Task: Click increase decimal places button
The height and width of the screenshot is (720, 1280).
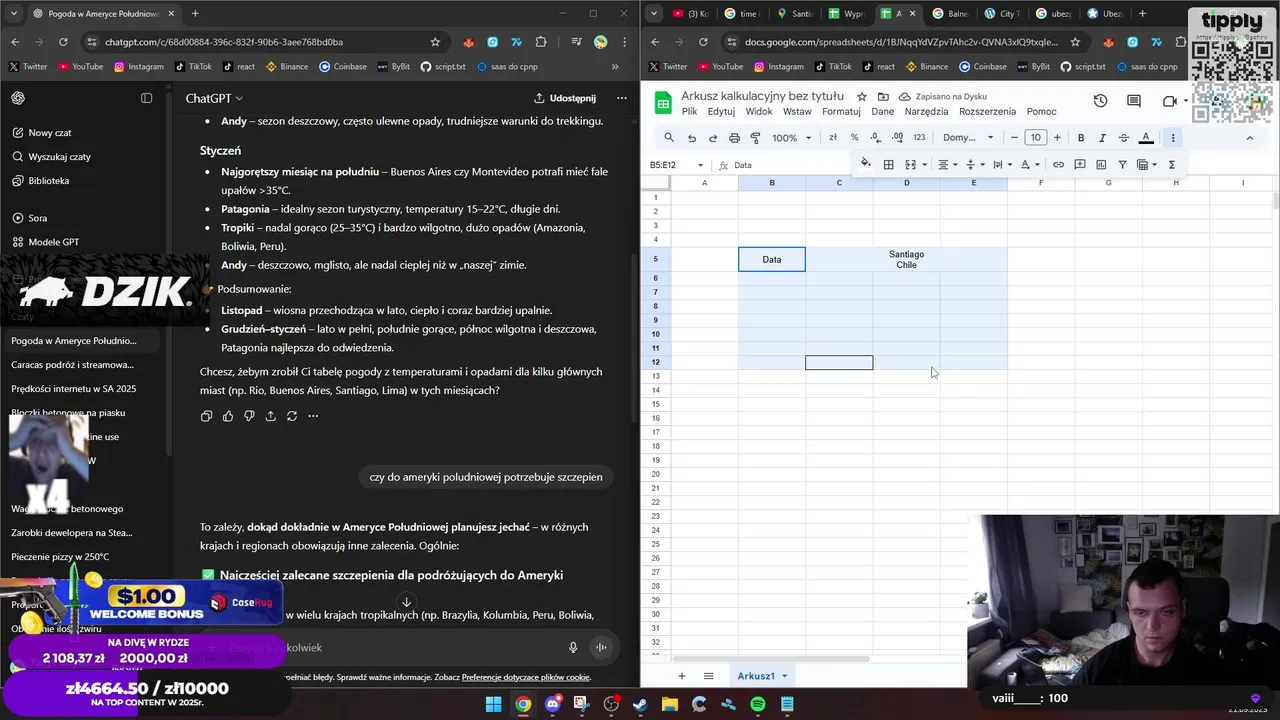Action: coord(896,138)
